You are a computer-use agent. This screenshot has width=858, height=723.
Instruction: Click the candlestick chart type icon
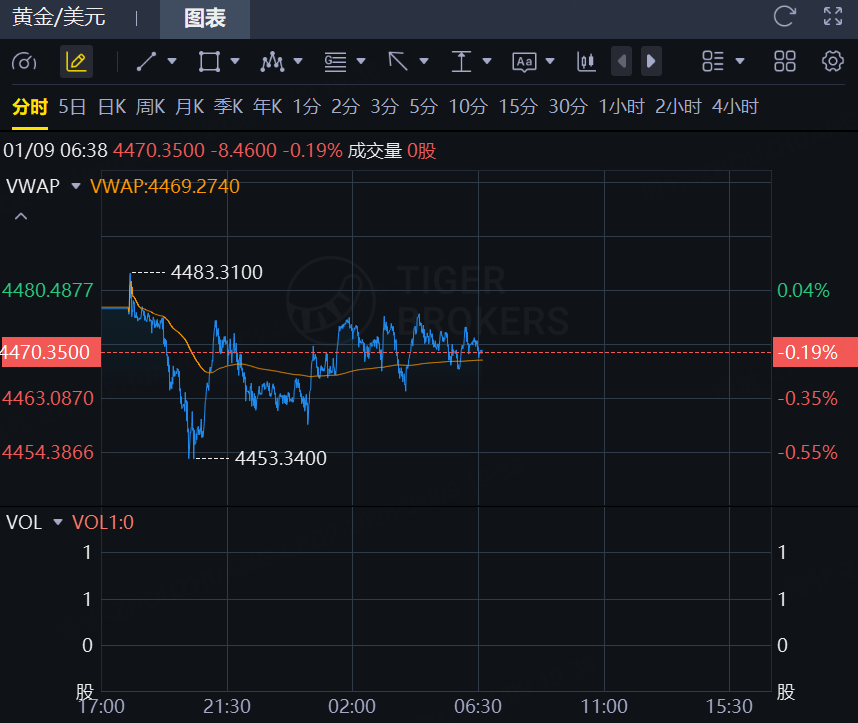(x=586, y=62)
